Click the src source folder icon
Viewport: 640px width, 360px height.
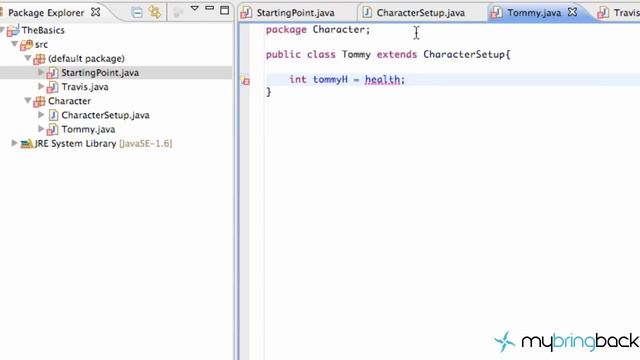point(27,45)
